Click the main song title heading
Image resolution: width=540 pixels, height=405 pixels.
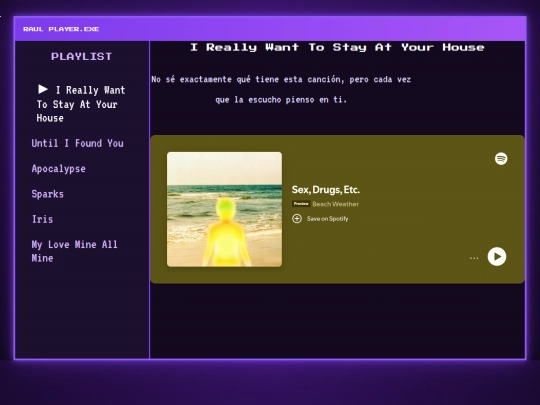click(338, 47)
